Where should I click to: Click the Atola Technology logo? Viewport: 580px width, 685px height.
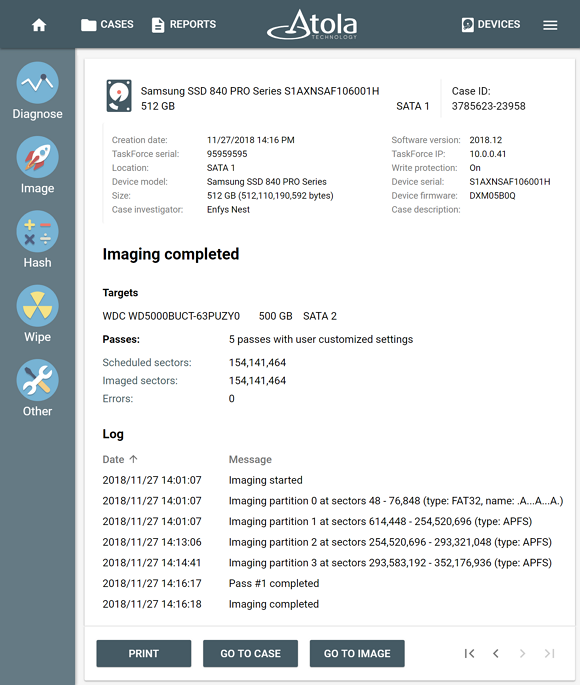coord(312,24)
